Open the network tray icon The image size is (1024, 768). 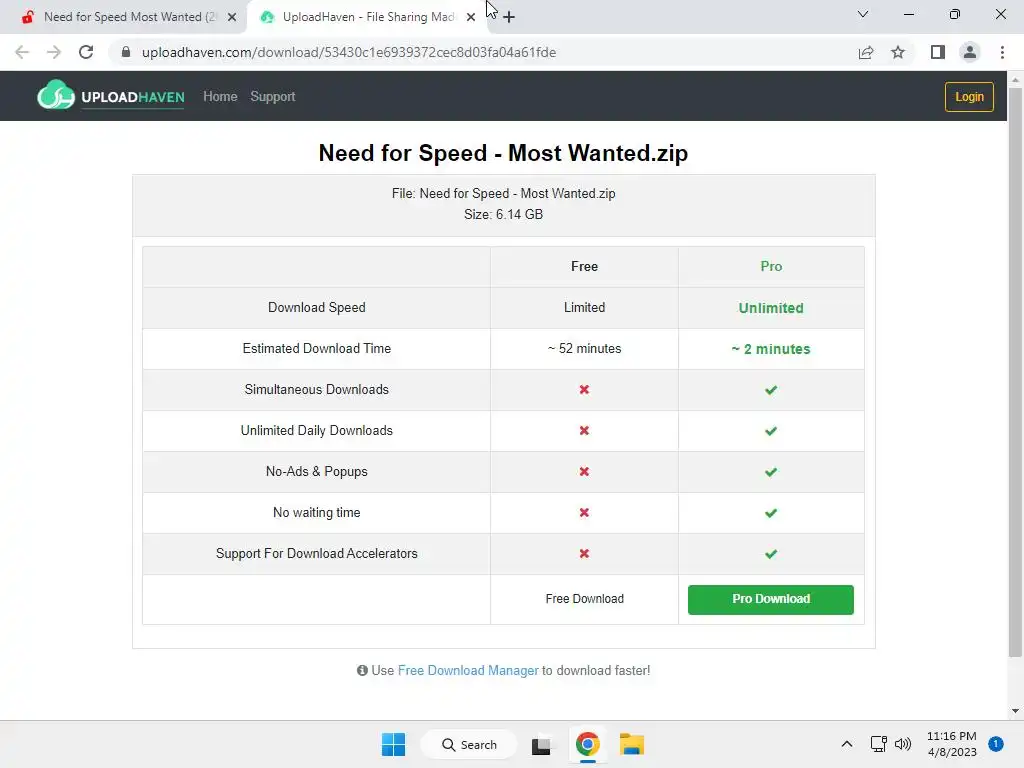[878, 744]
